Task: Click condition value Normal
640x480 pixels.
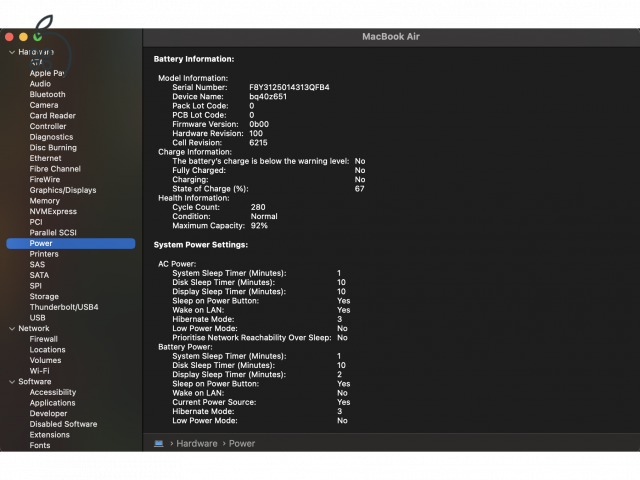Action: click(x=264, y=216)
